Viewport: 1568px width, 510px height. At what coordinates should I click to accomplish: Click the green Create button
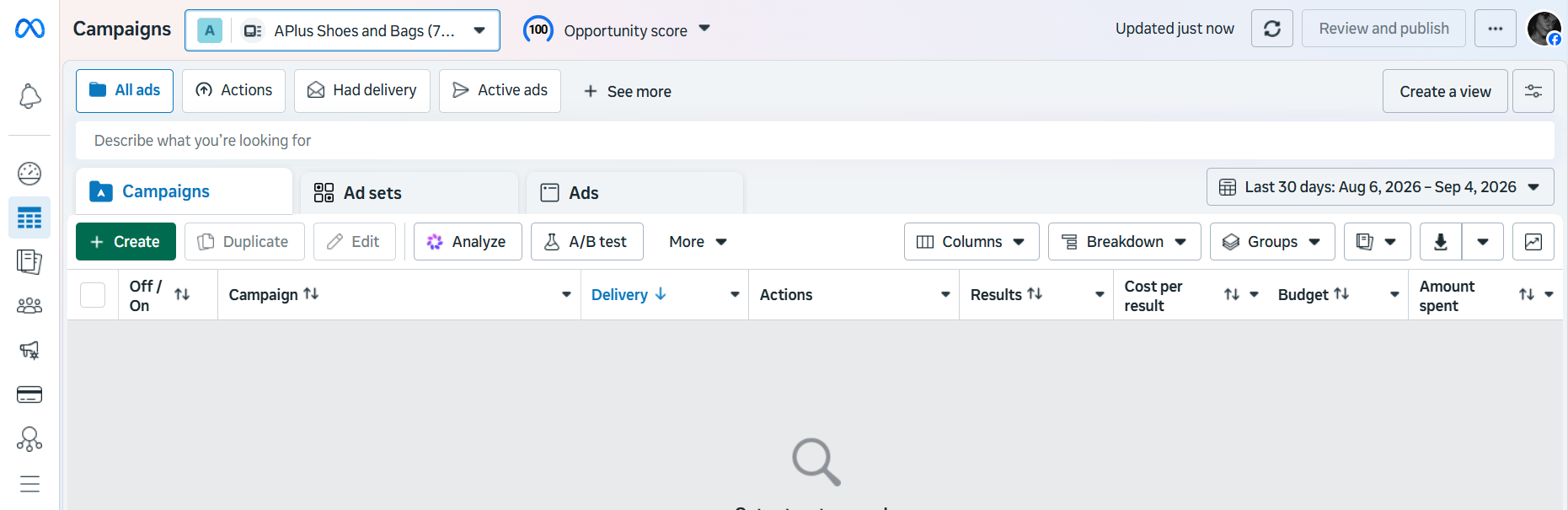coord(126,242)
